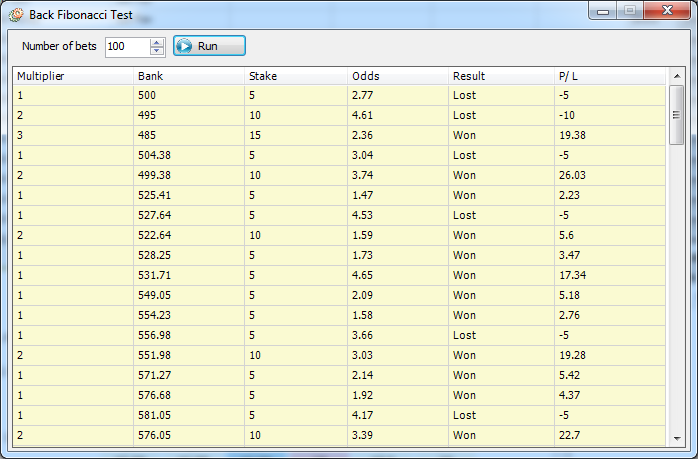Click the P/L value 2.76
The image size is (698, 459).
[569, 316]
